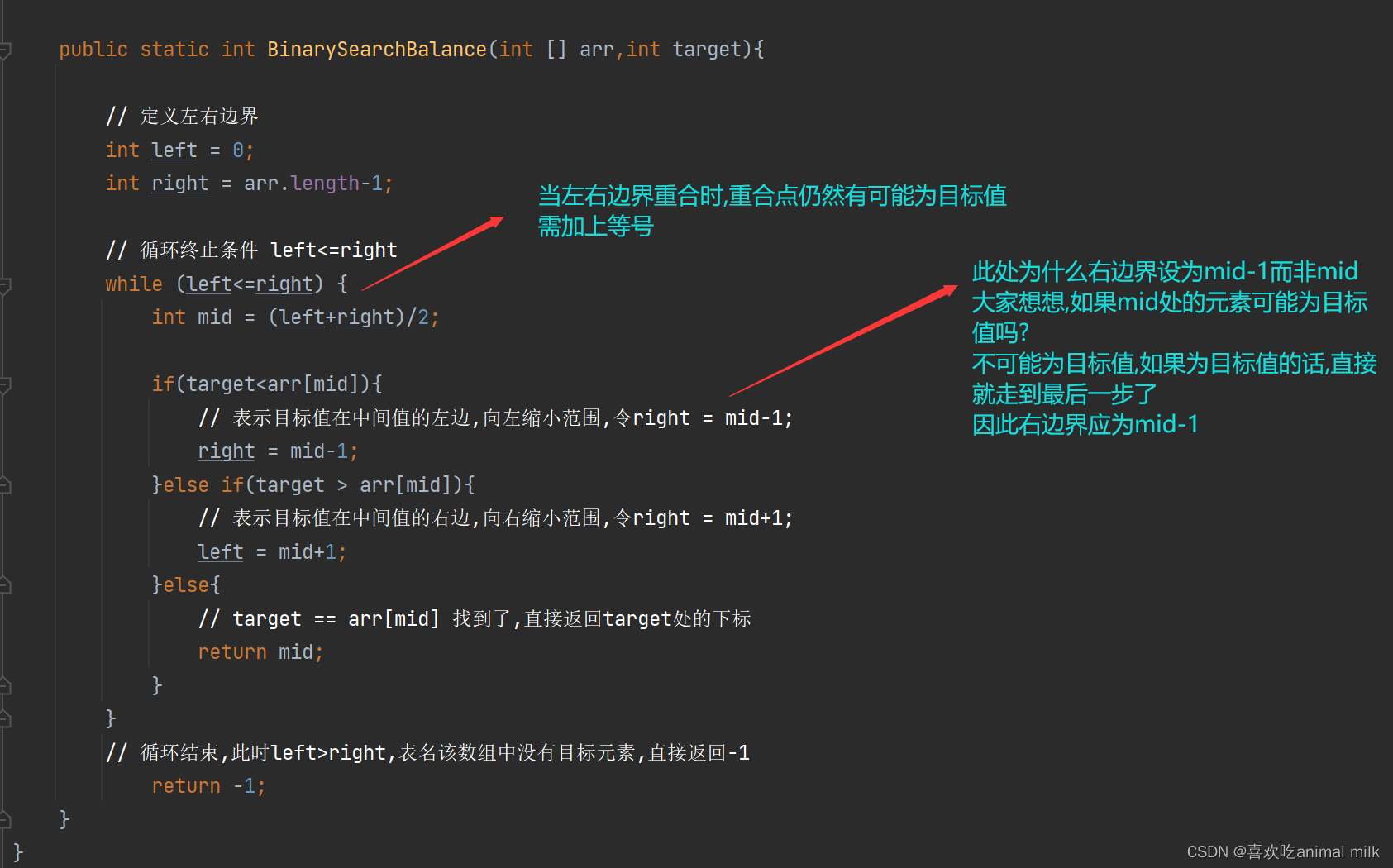
Task: Click 'target' parameter in the method signature
Action: (x=707, y=50)
